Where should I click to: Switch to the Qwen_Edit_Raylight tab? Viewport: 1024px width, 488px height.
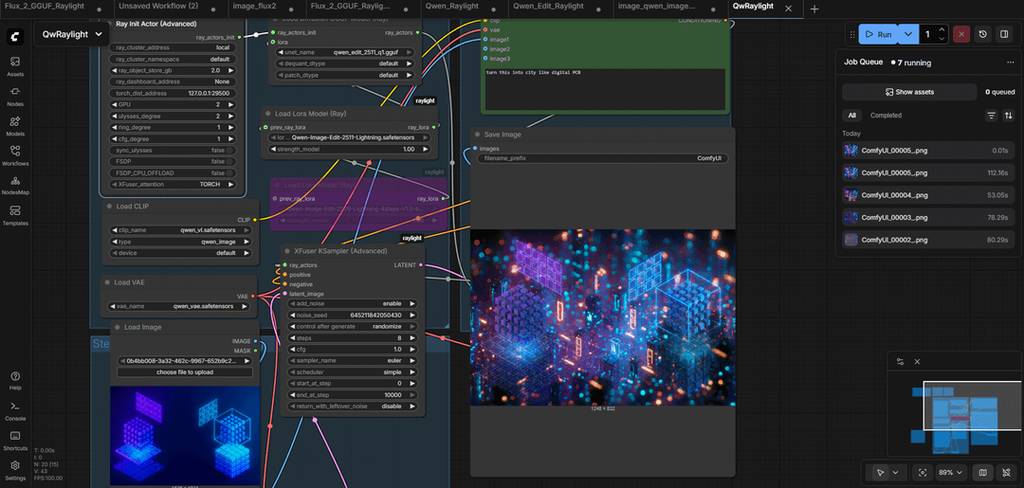[548, 7]
